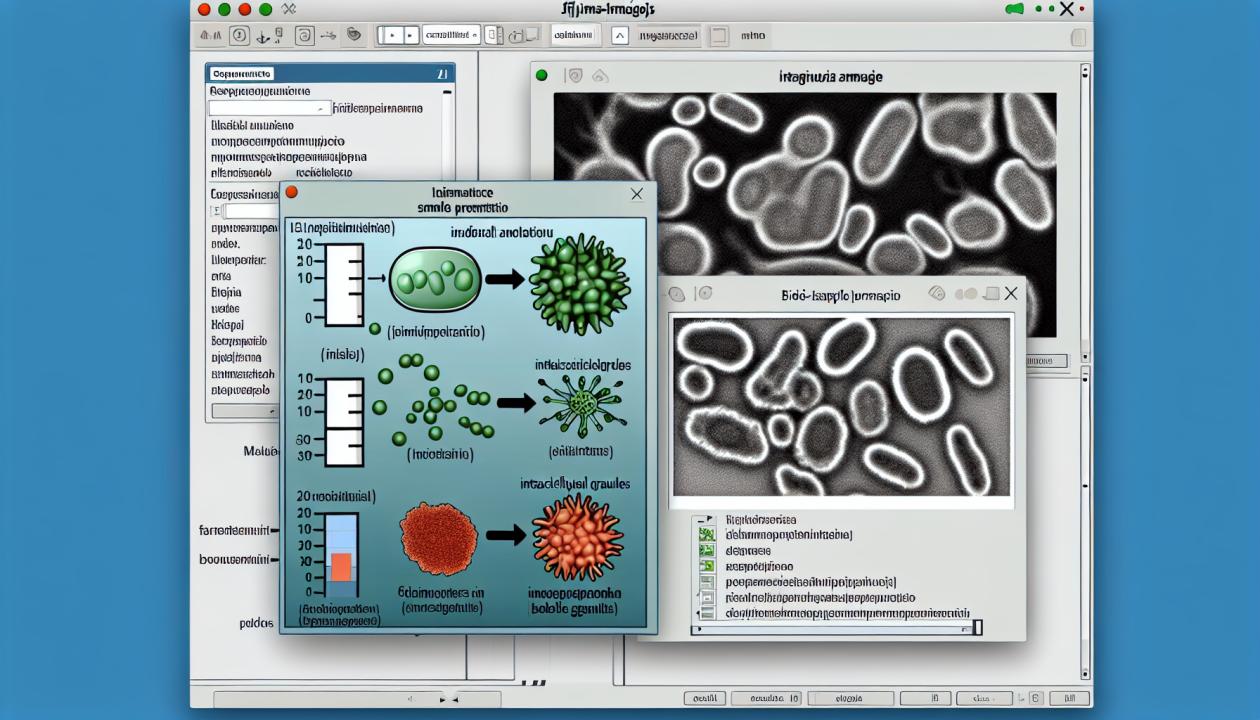Image resolution: width=1260 pixels, height=720 pixels.
Task: Click the circled dot tool at toolbar left
Action: tap(239, 36)
